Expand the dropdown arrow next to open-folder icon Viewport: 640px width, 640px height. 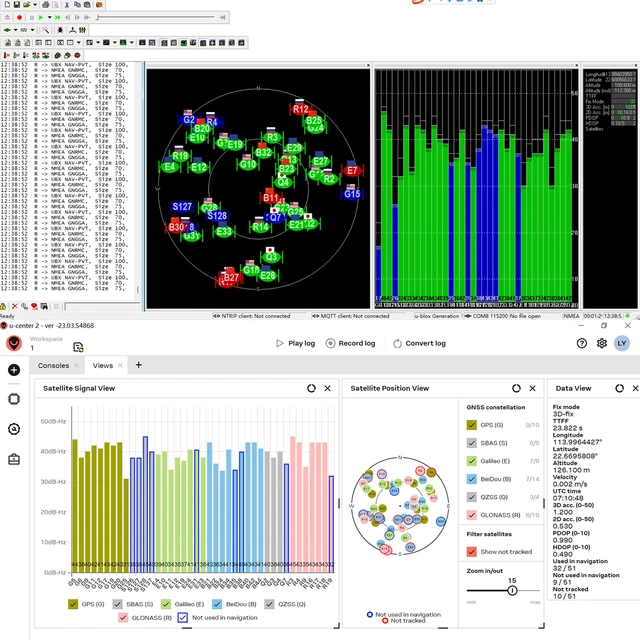35,4
